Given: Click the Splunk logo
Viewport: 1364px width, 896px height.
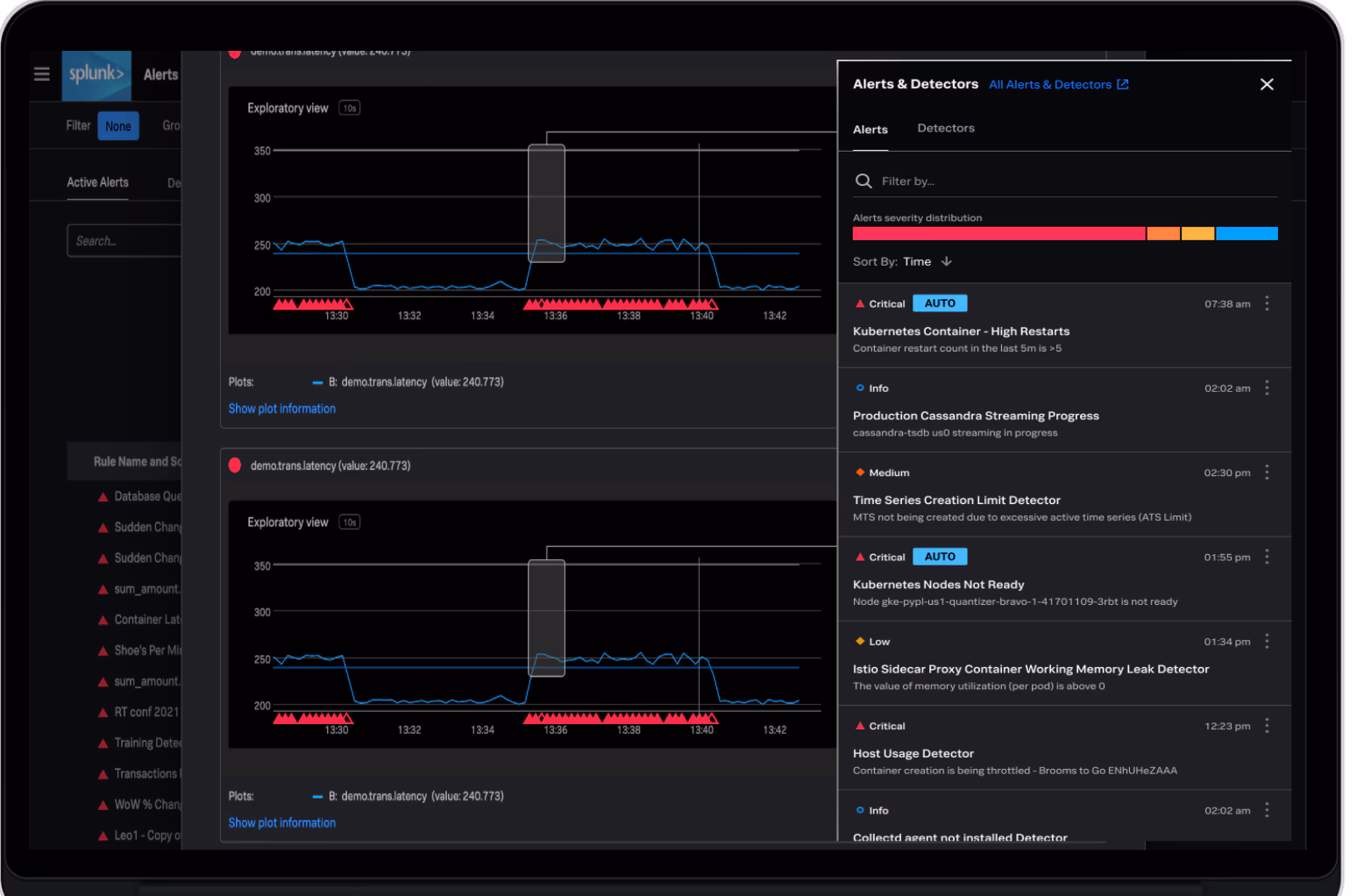Looking at the screenshot, I should 96,75.
